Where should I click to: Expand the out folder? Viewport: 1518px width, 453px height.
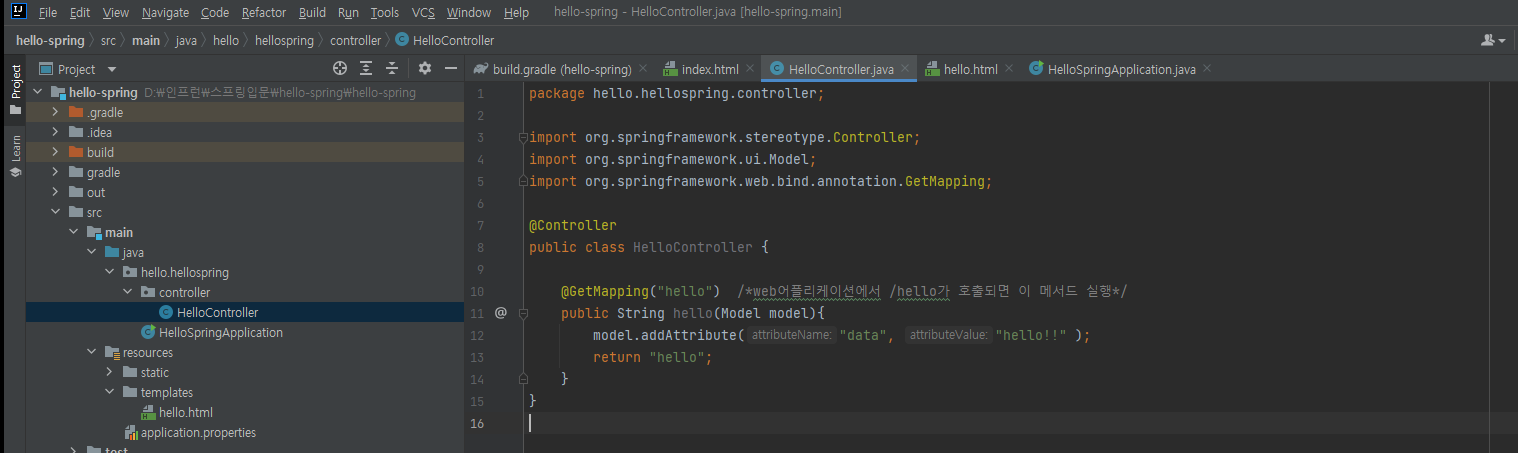56,192
